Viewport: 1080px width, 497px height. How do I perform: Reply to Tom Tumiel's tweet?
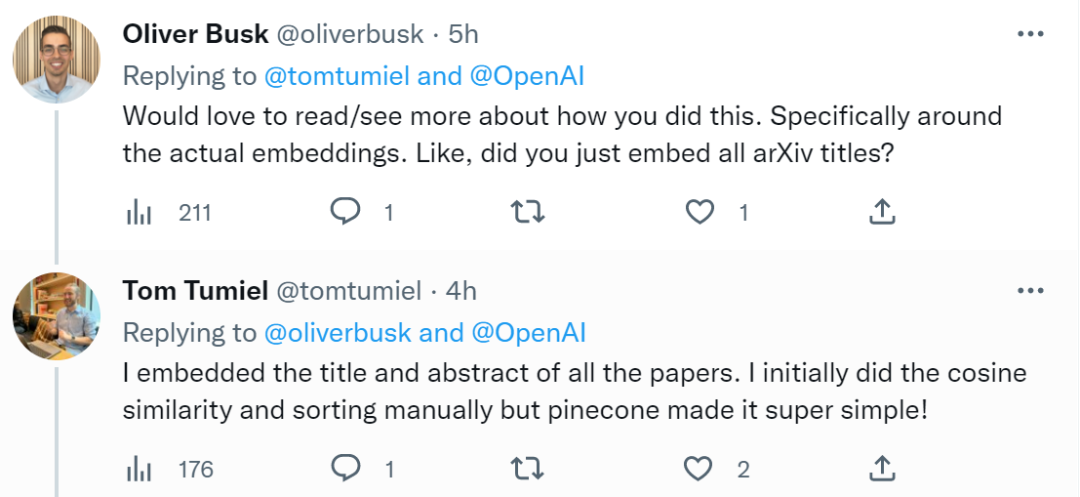tap(345, 468)
